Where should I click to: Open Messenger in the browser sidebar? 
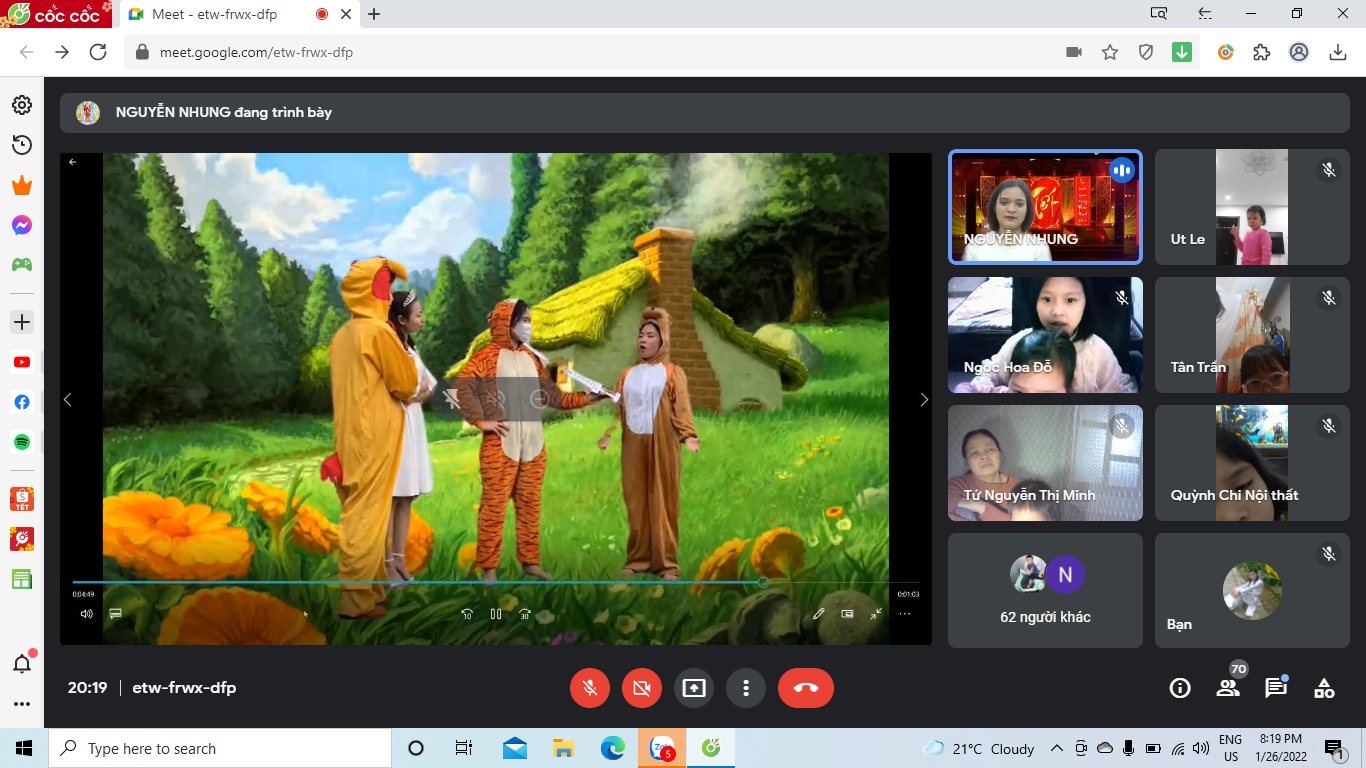21,226
